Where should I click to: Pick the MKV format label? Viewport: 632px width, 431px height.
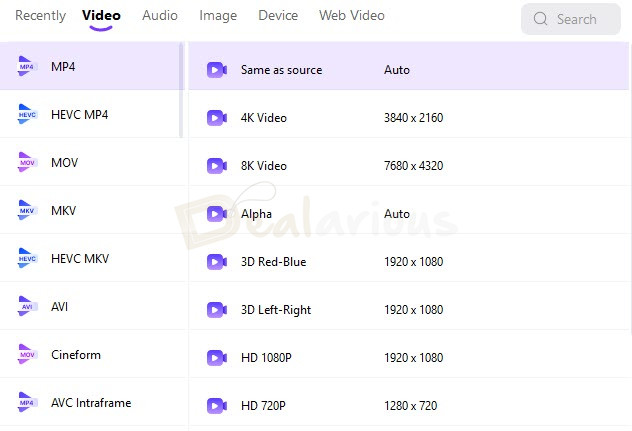63,210
